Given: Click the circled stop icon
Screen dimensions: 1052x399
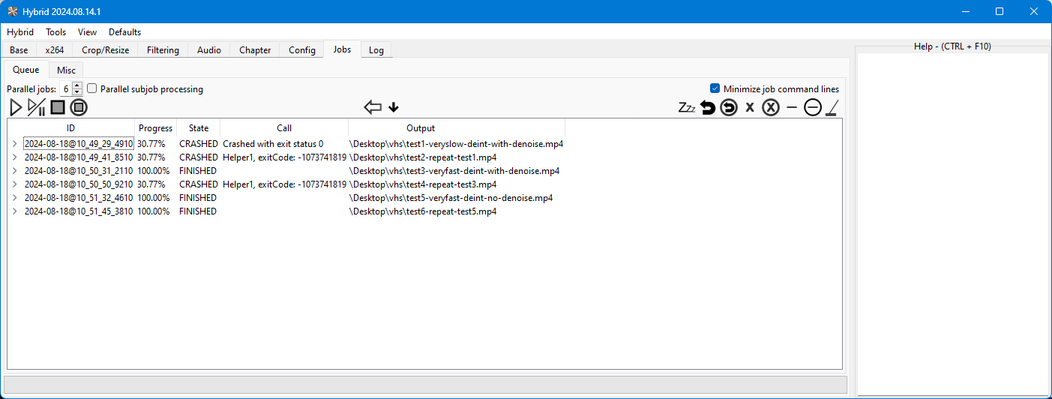Looking at the screenshot, I should 79,107.
